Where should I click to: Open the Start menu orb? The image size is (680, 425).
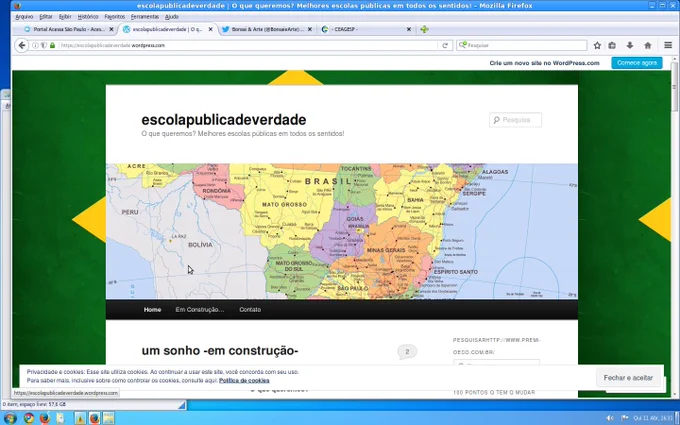10,418
